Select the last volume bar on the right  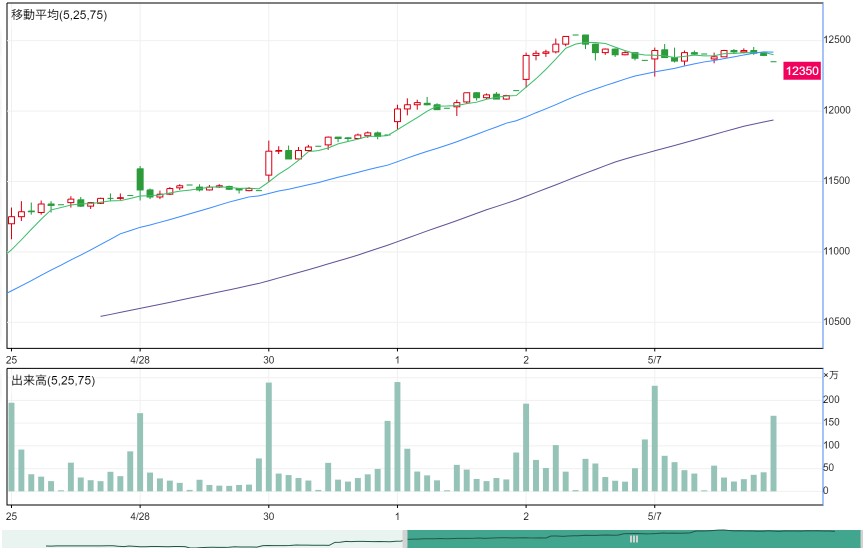point(773,453)
